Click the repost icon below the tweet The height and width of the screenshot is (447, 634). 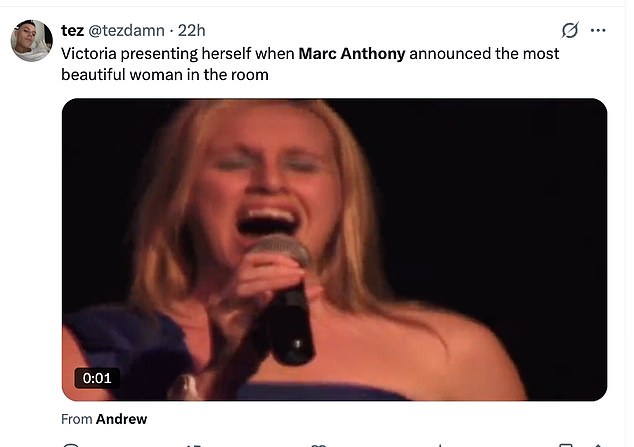tap(195, 445)
